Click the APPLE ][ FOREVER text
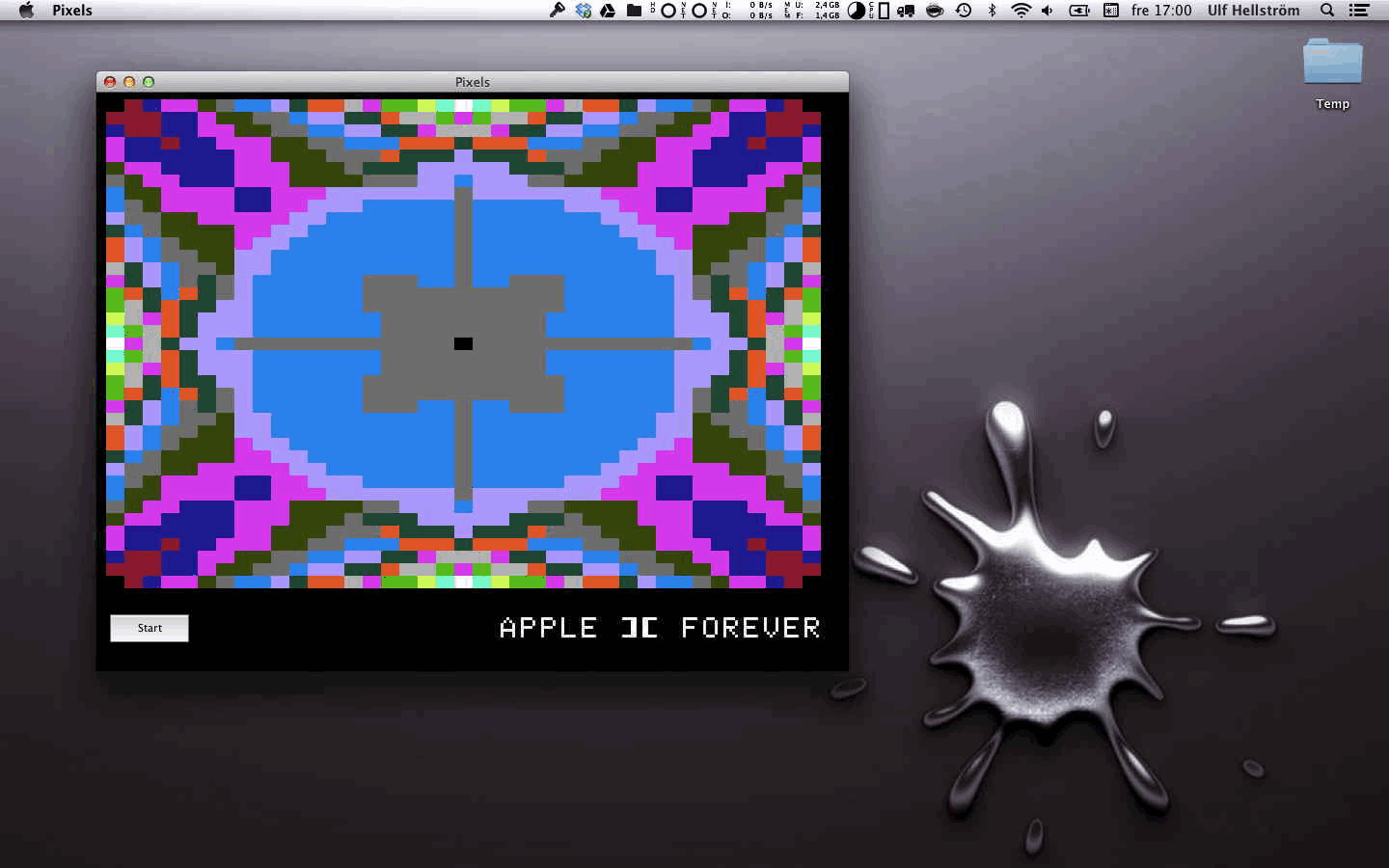 tap(660, 628)
